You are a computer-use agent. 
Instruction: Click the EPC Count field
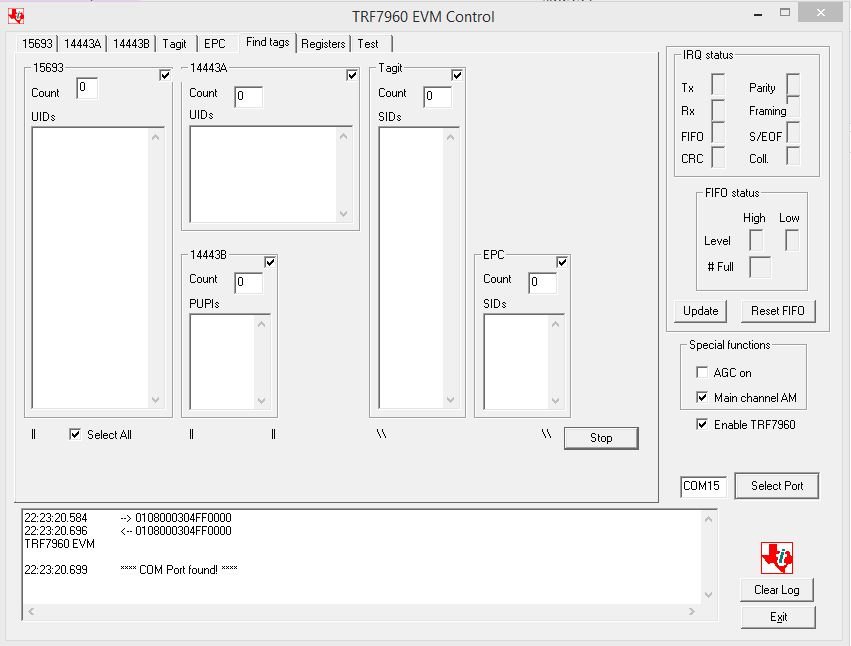coord(543,282)
